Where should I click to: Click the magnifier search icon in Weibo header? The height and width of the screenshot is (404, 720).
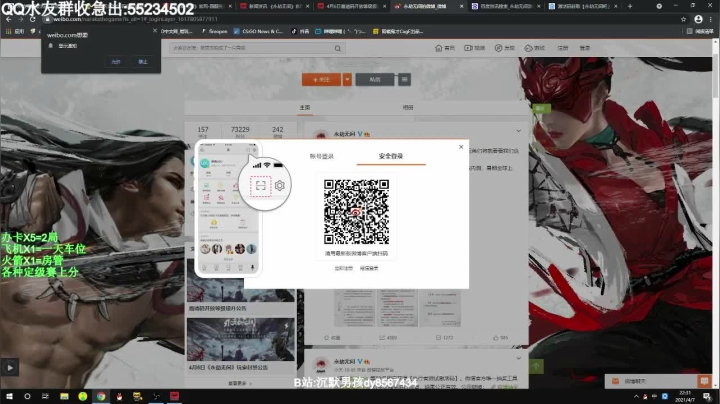(x=338, y=48)
